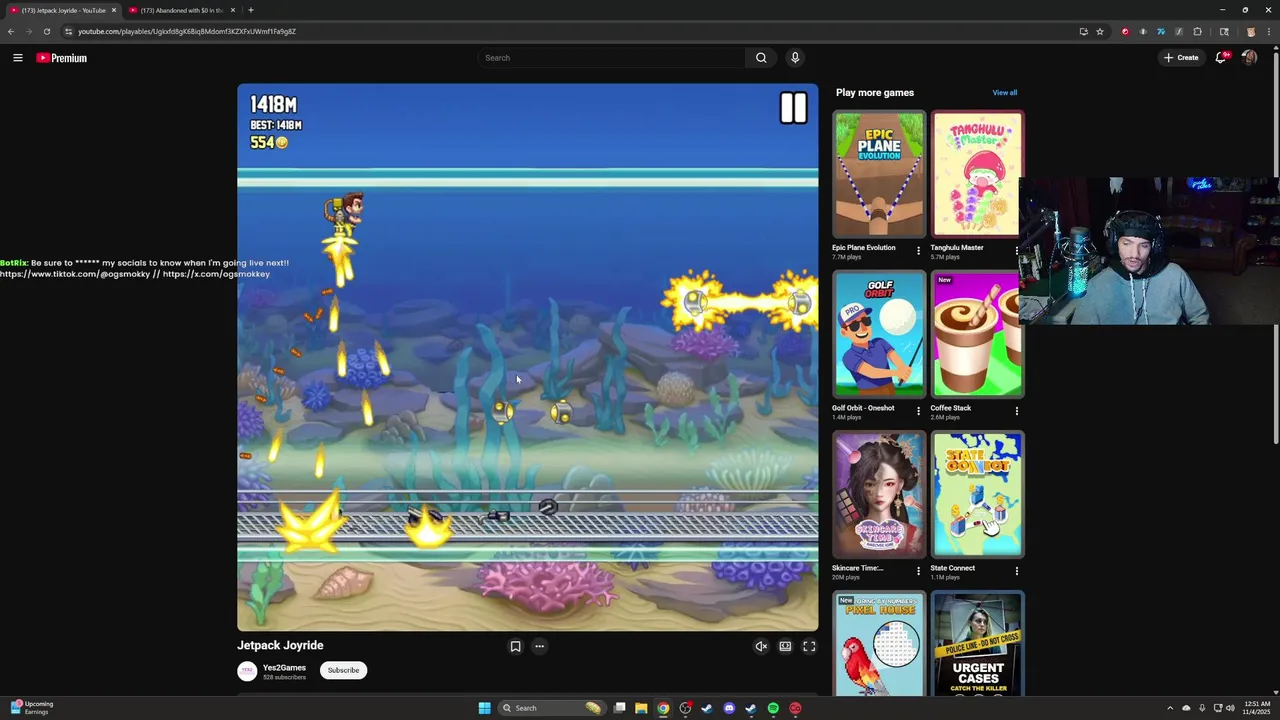Image resolution: width=1280 pixels, height=720 pixels.
Task: Open the Windows Start menu
Action: (x=484, y=708)
